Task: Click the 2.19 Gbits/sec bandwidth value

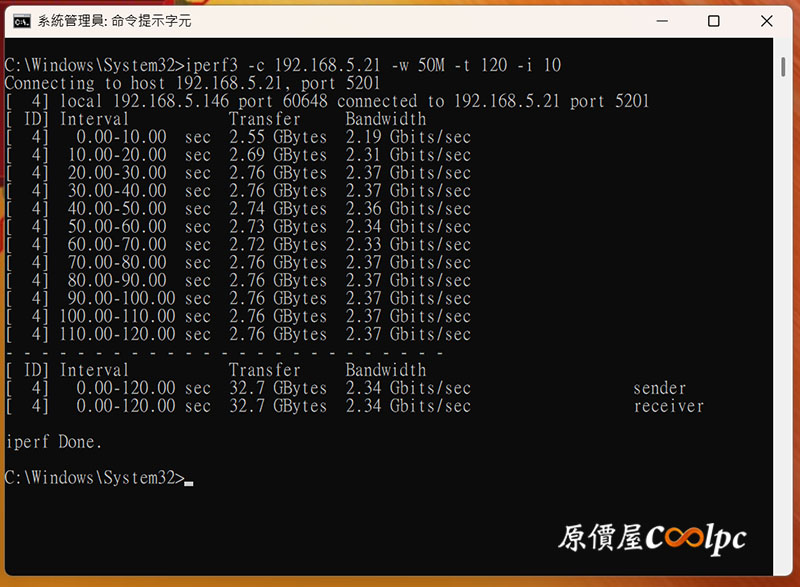Action: 408,137
